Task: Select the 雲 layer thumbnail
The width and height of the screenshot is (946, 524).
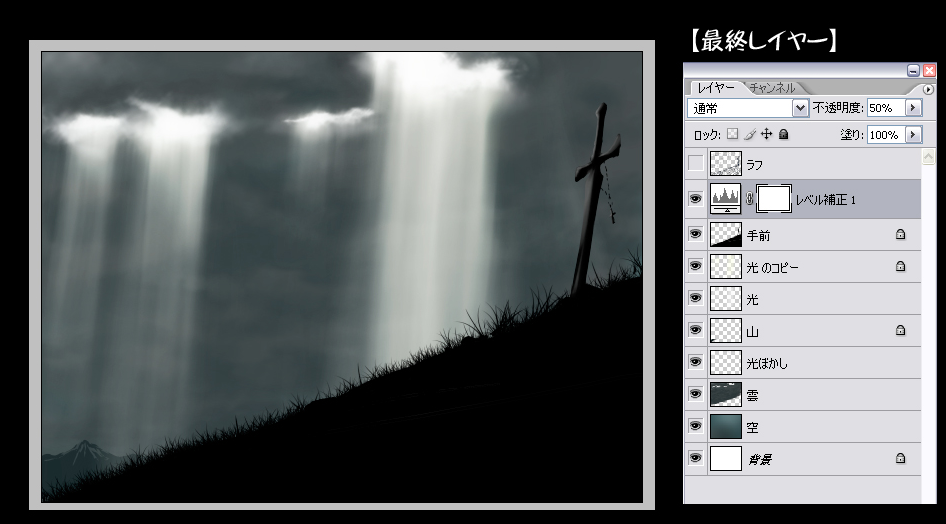Action: point(726,394)
